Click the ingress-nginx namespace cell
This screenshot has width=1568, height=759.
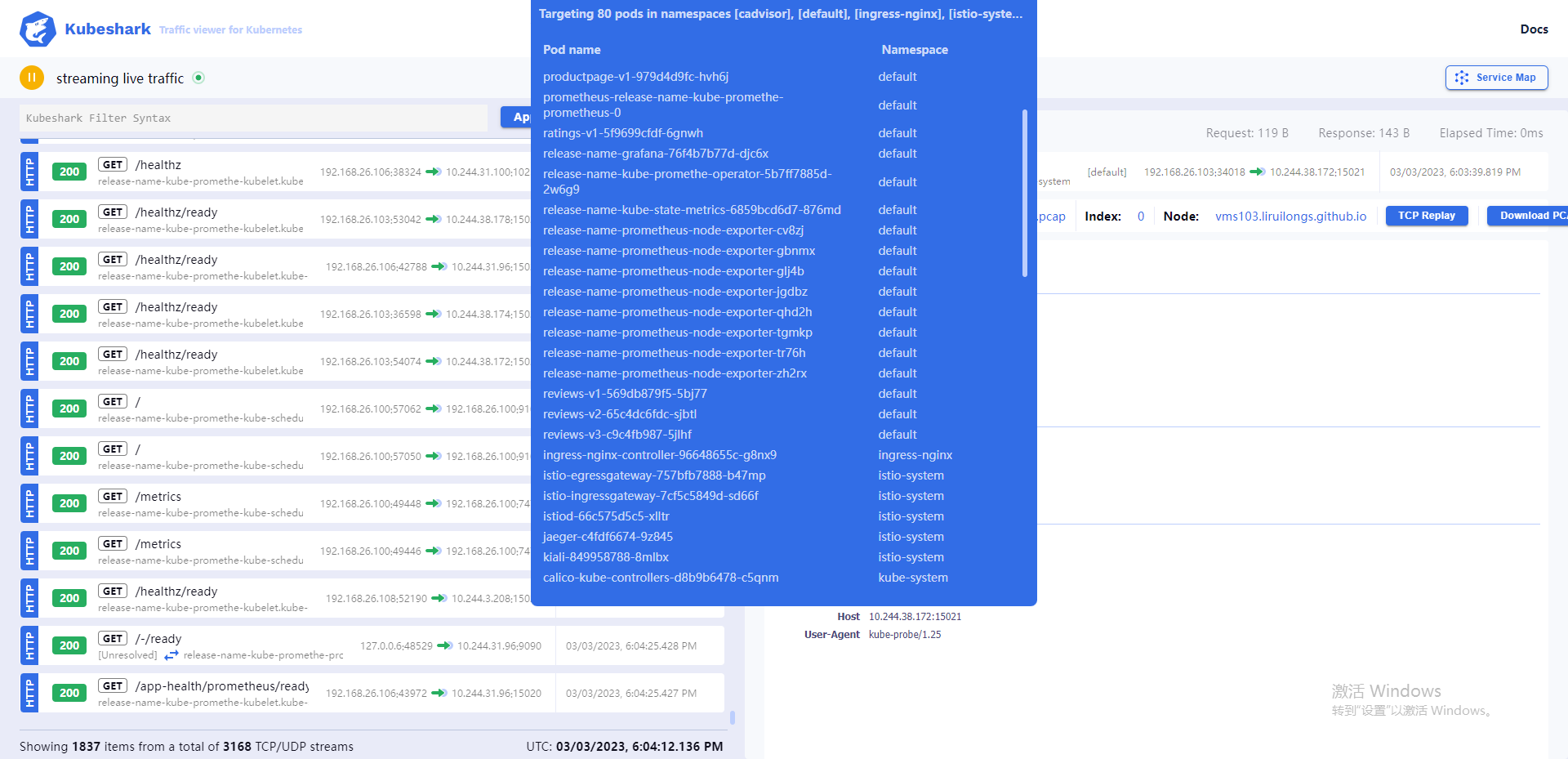[915, 455]
